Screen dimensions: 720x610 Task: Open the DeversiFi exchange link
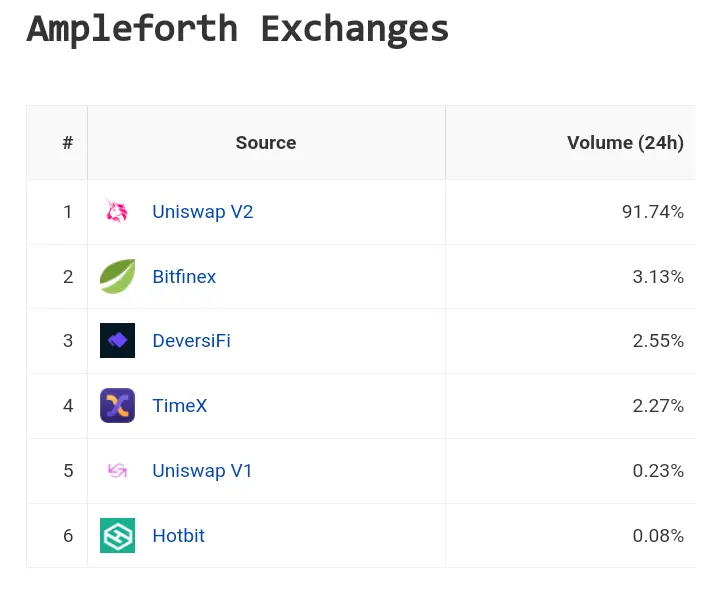[x=191, y=341]
